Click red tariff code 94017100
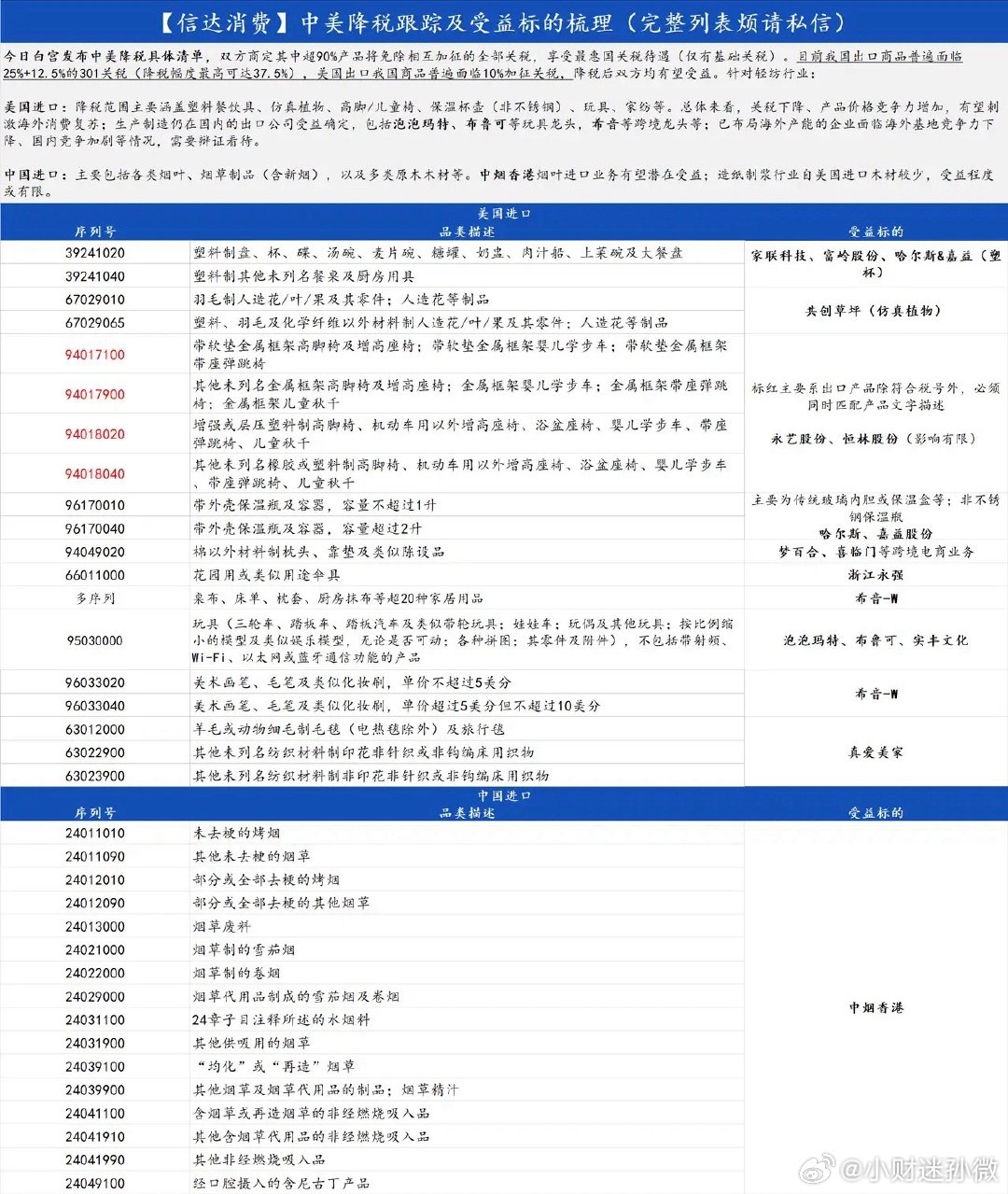 (x=95, y=355)
